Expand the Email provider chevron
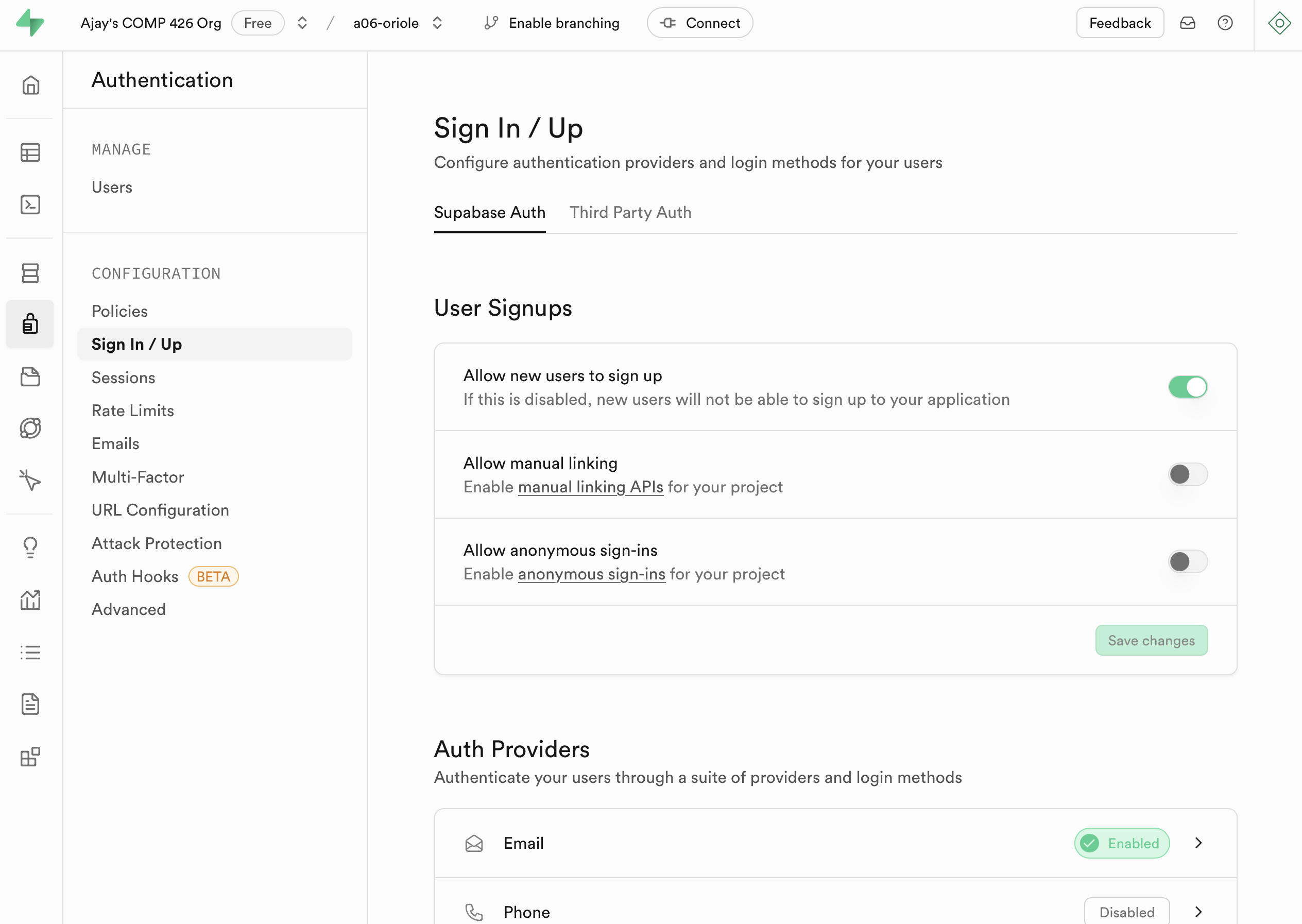Image resolution: width=1302 pixels, height=924 pixels. point(1198,843)
